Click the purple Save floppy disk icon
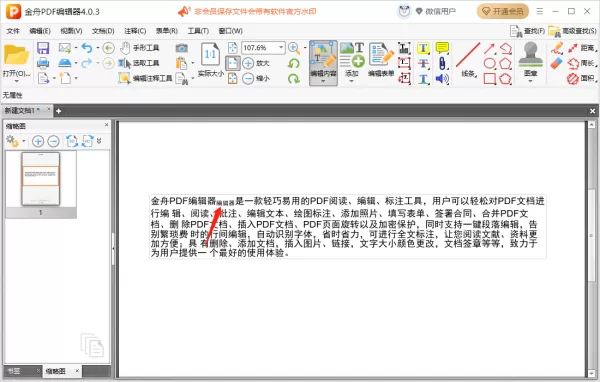The height and width of the screenshot is (382, 600). [43, 48]
